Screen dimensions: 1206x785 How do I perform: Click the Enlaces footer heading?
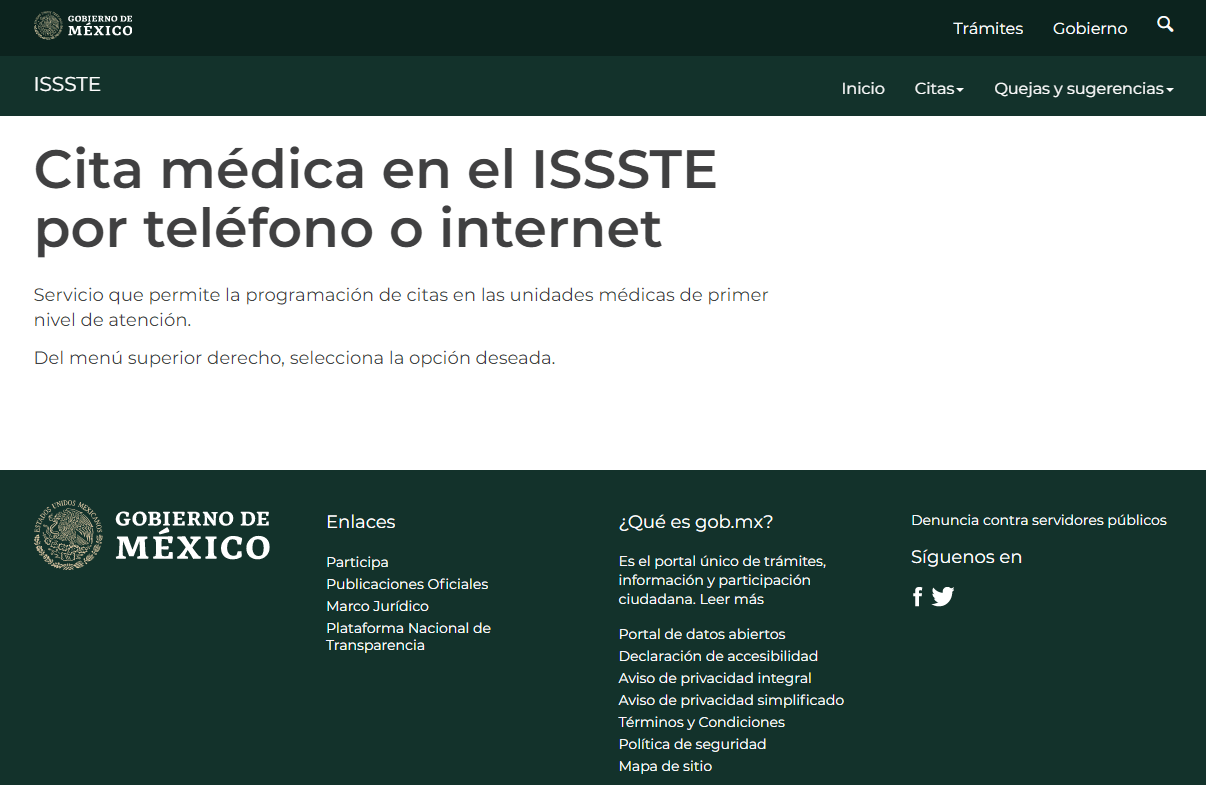click(x=360, y=522)
